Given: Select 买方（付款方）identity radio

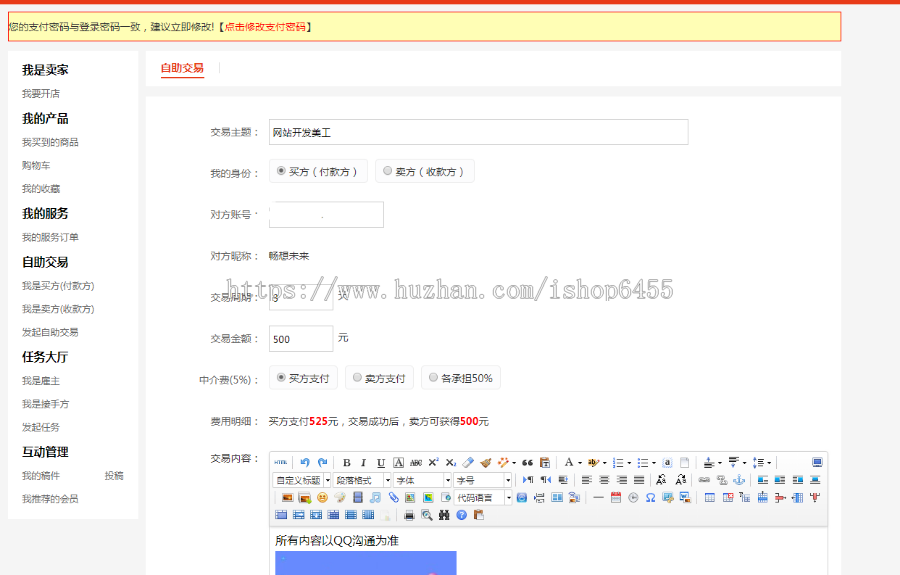Looking at the screenshot, I should tap(281, 170).
